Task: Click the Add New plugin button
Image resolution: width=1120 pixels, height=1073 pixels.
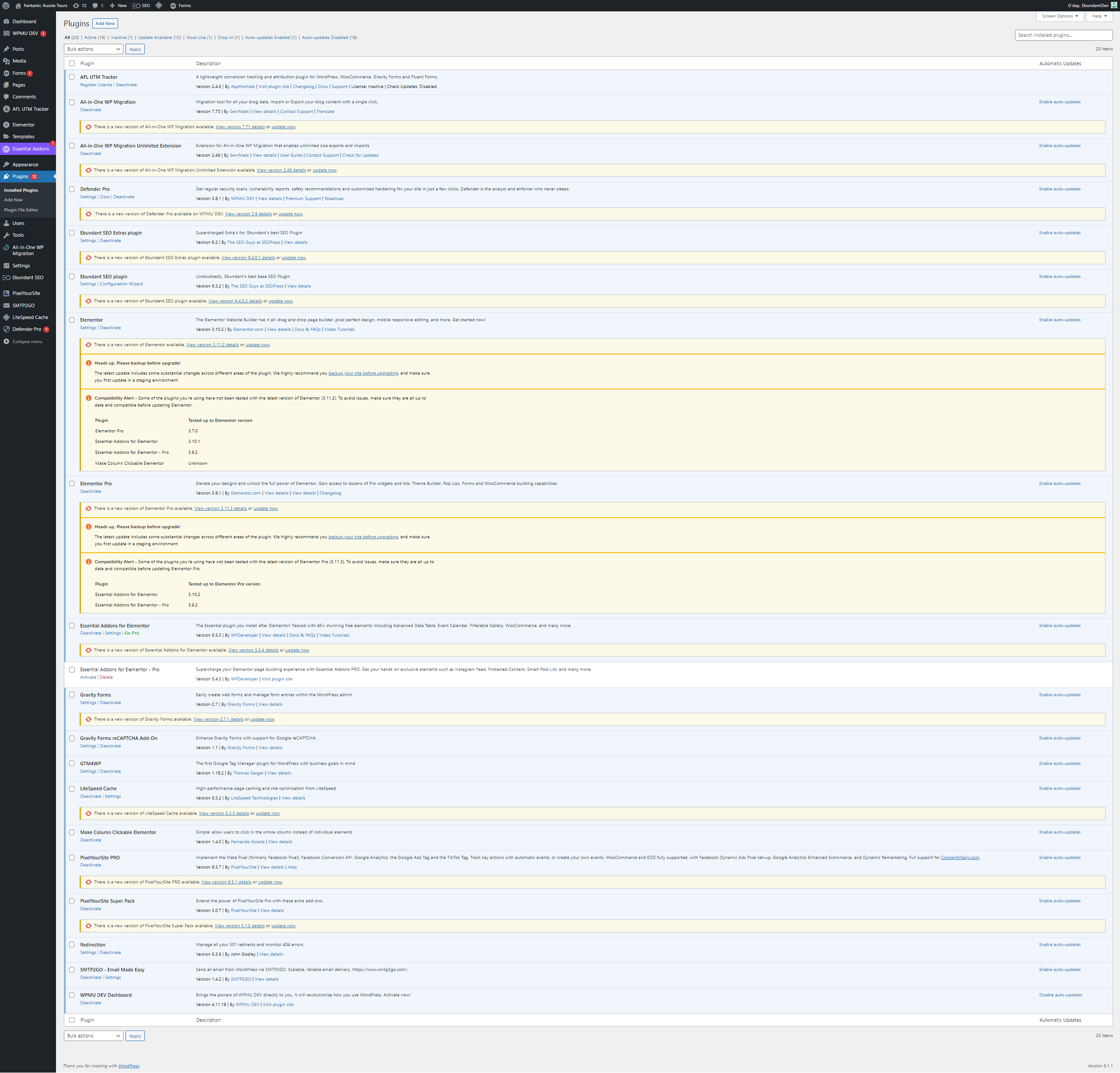Action: [x=105, y=24]
